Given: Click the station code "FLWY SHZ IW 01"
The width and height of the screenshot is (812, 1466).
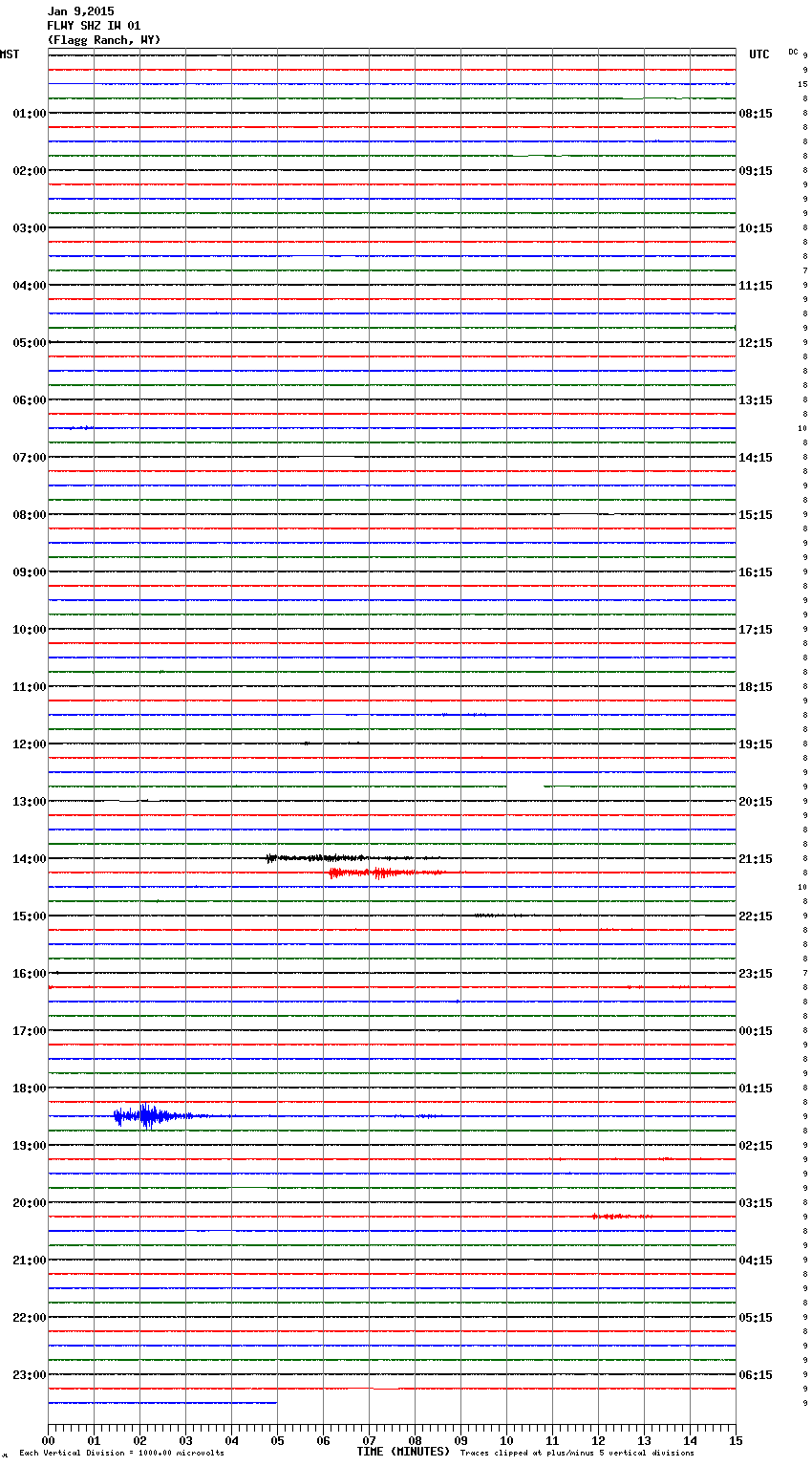Looking at the screenshot, I should tap(94, 26).
